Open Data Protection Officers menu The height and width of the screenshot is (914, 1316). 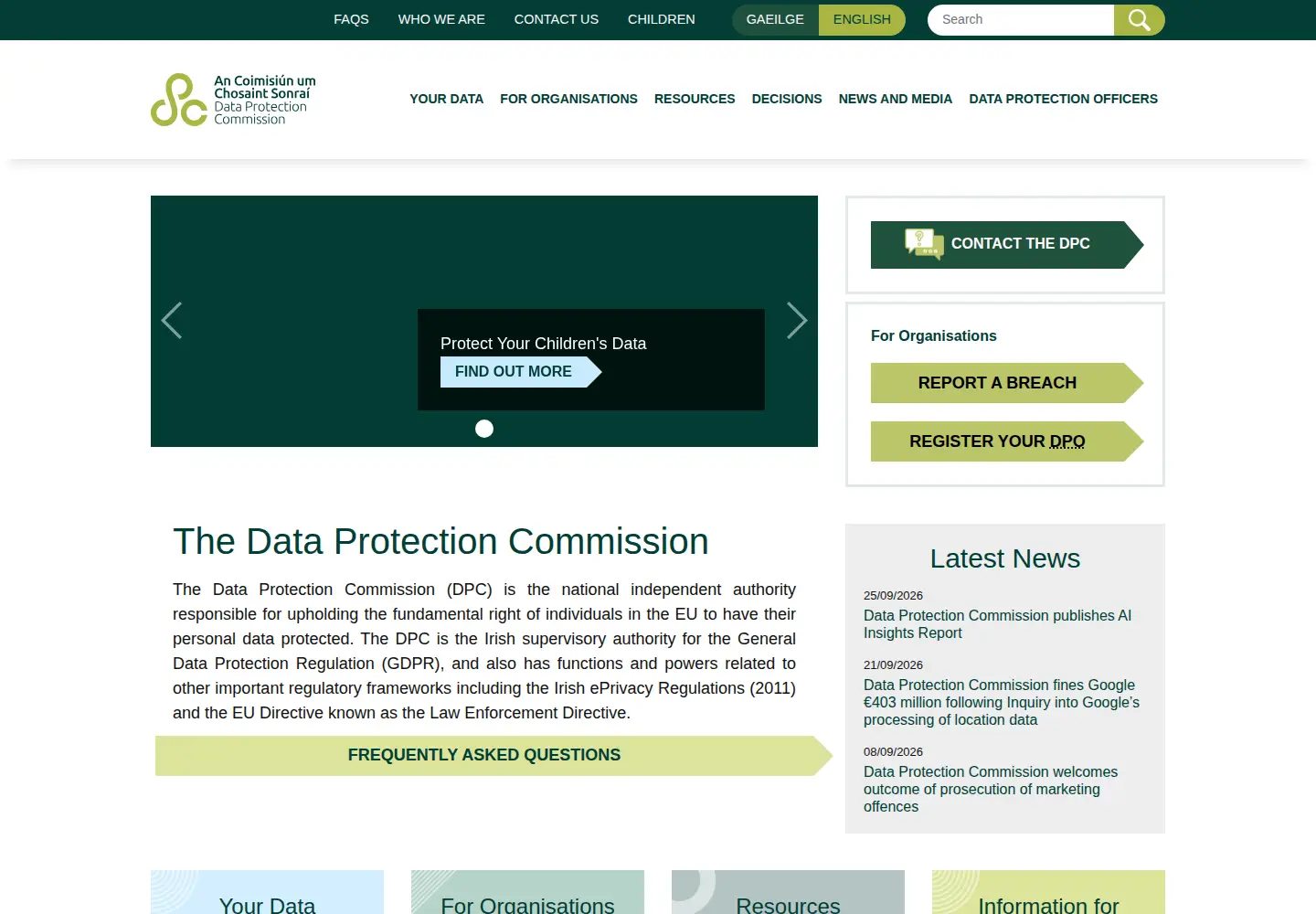click(1063, 99)
